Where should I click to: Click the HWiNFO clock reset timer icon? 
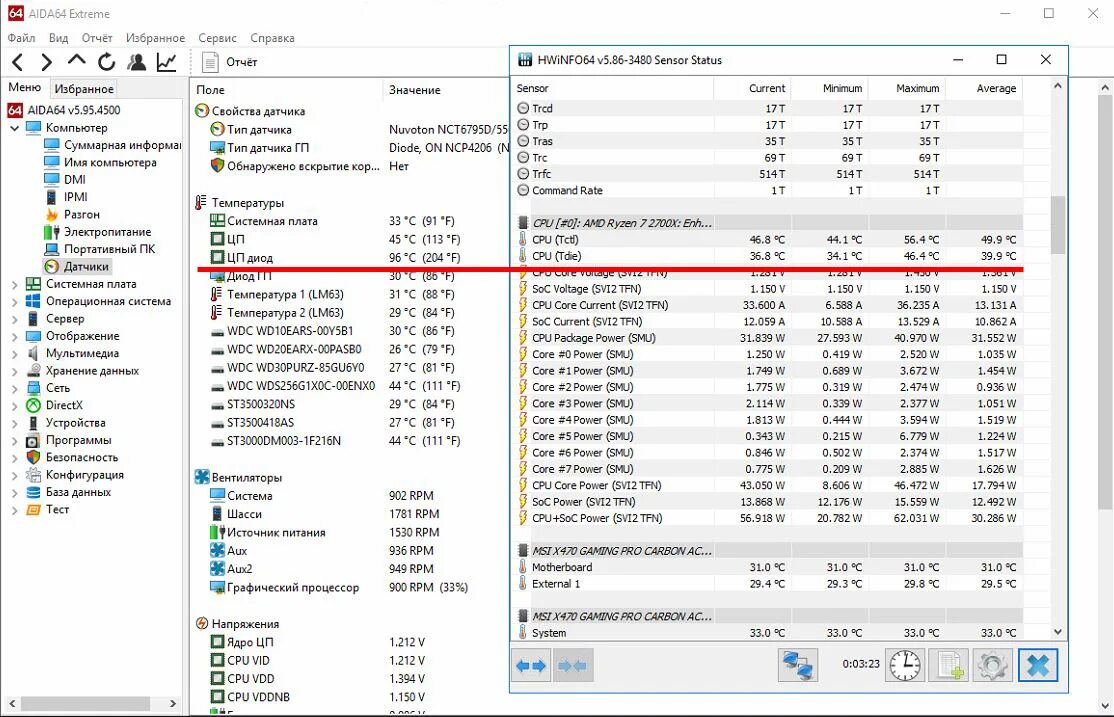click(905, 666)
